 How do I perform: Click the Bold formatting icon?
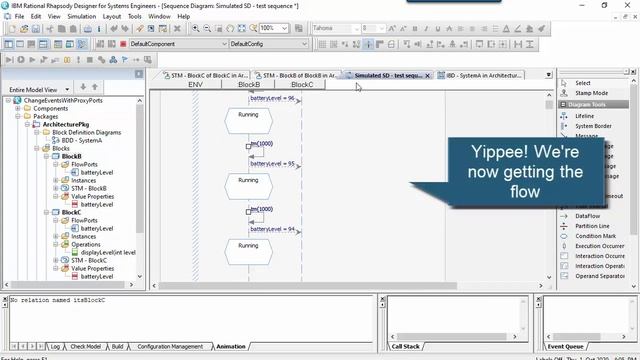[x=415, y=29]
